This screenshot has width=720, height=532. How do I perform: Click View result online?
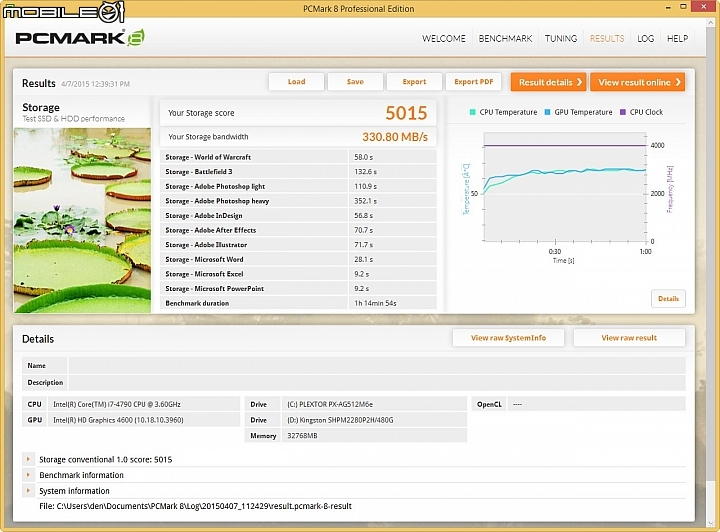tap(637, 82)
